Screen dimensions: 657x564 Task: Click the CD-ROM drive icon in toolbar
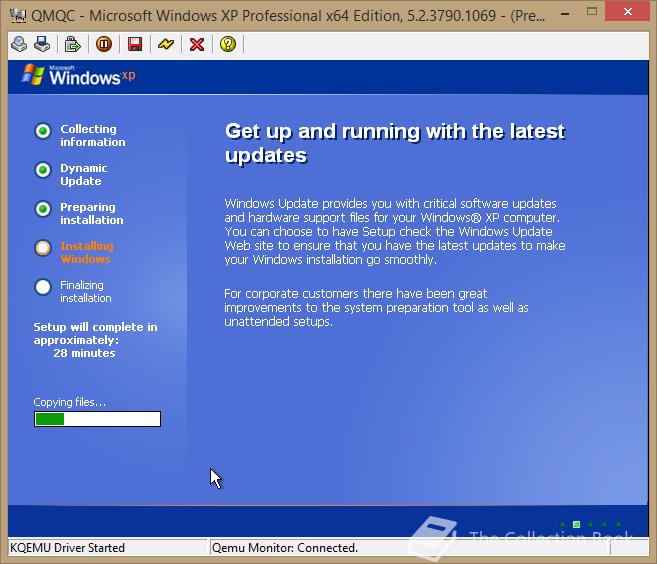tap(19, 44)
